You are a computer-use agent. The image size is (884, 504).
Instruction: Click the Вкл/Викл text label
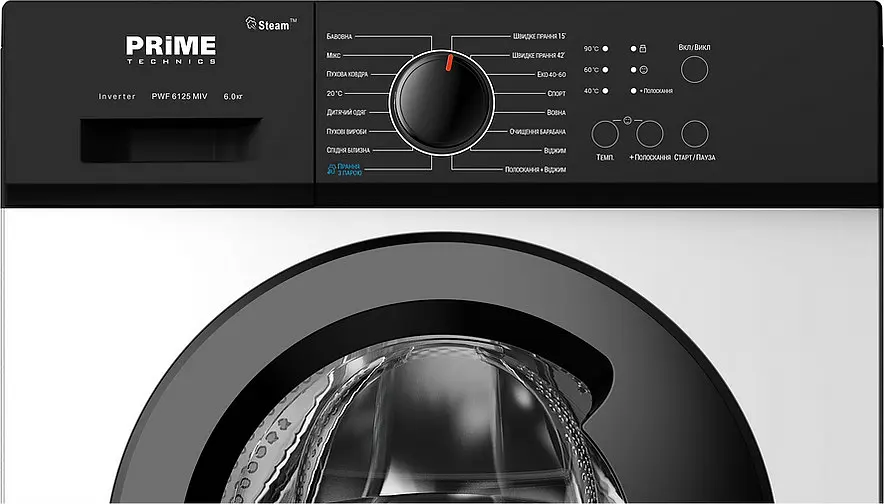694,47
